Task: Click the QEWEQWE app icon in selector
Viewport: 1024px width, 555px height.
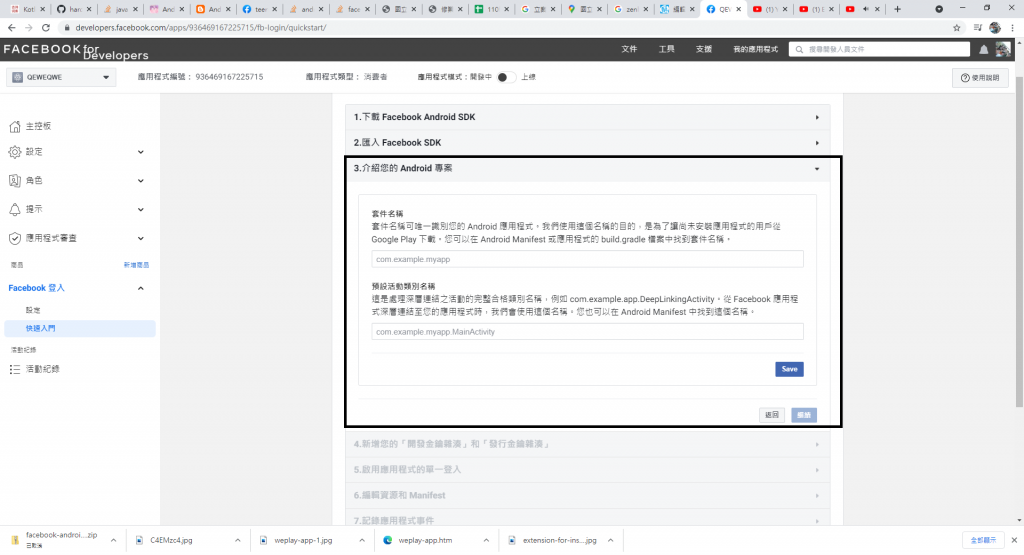Action: point(18,77)
